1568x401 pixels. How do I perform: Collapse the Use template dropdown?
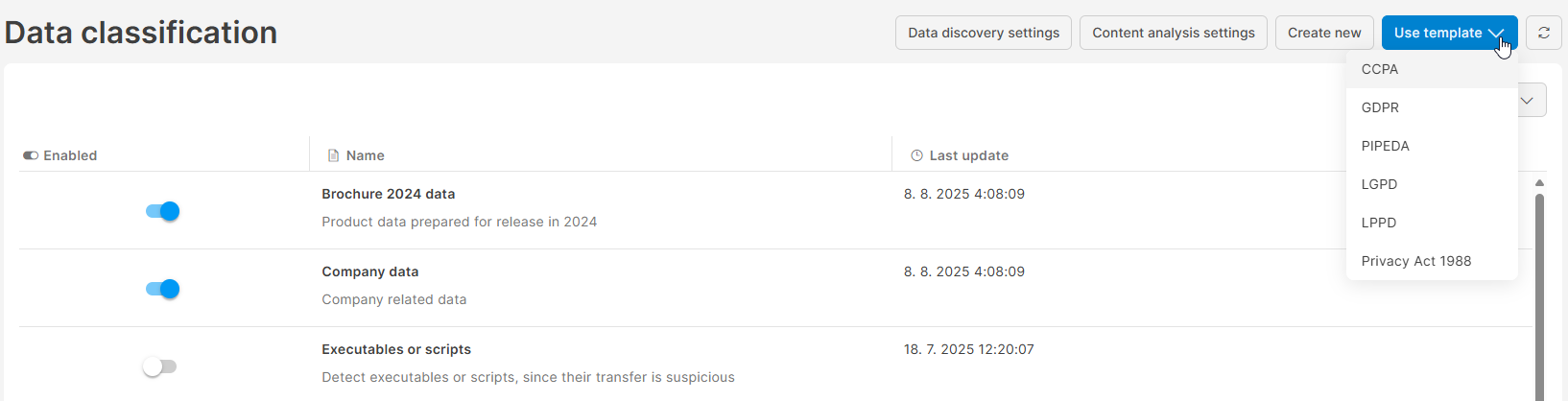(x=1449, y=33)
